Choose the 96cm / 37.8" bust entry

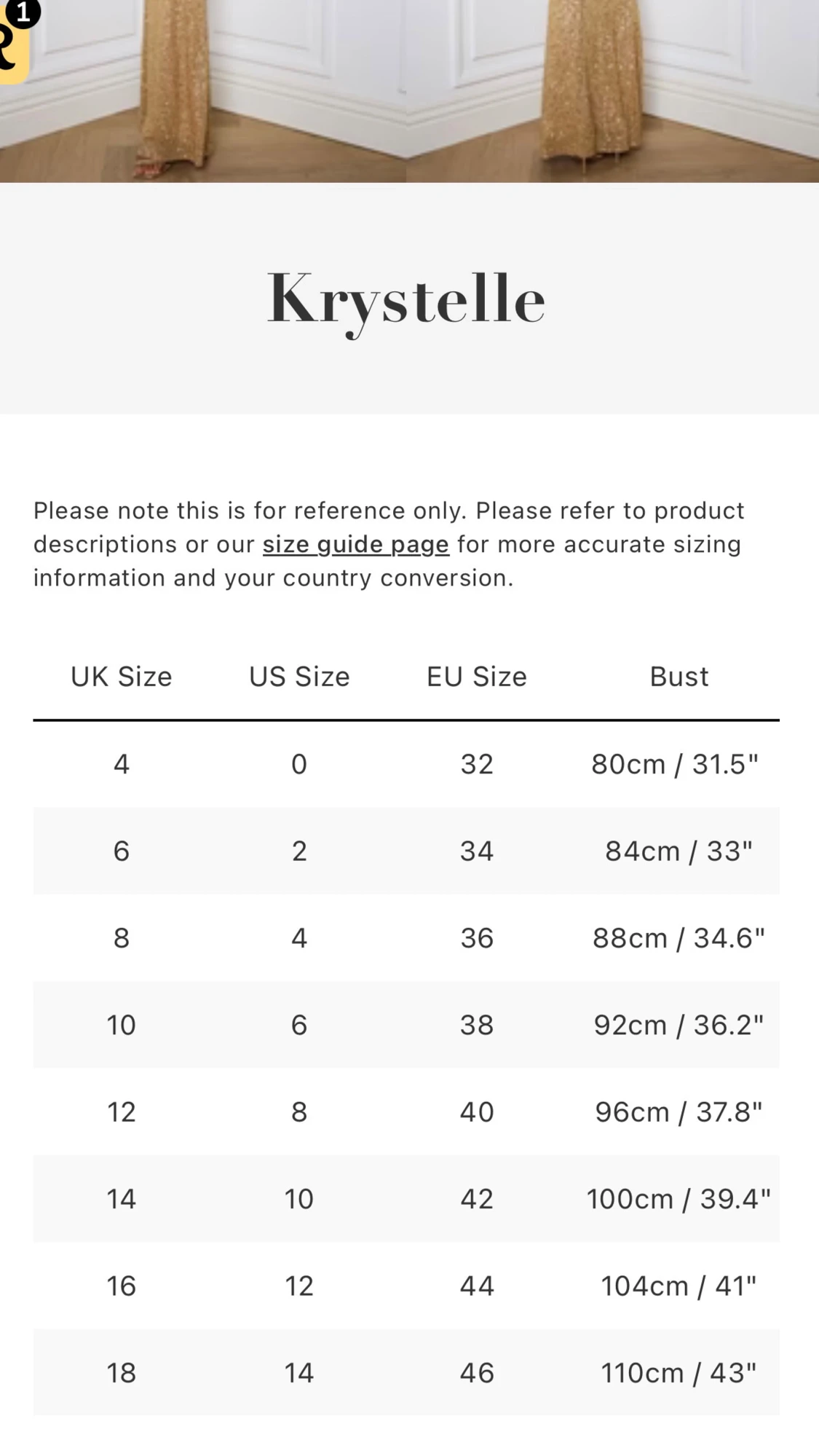pyautogui.click(x=678, y=1112)
